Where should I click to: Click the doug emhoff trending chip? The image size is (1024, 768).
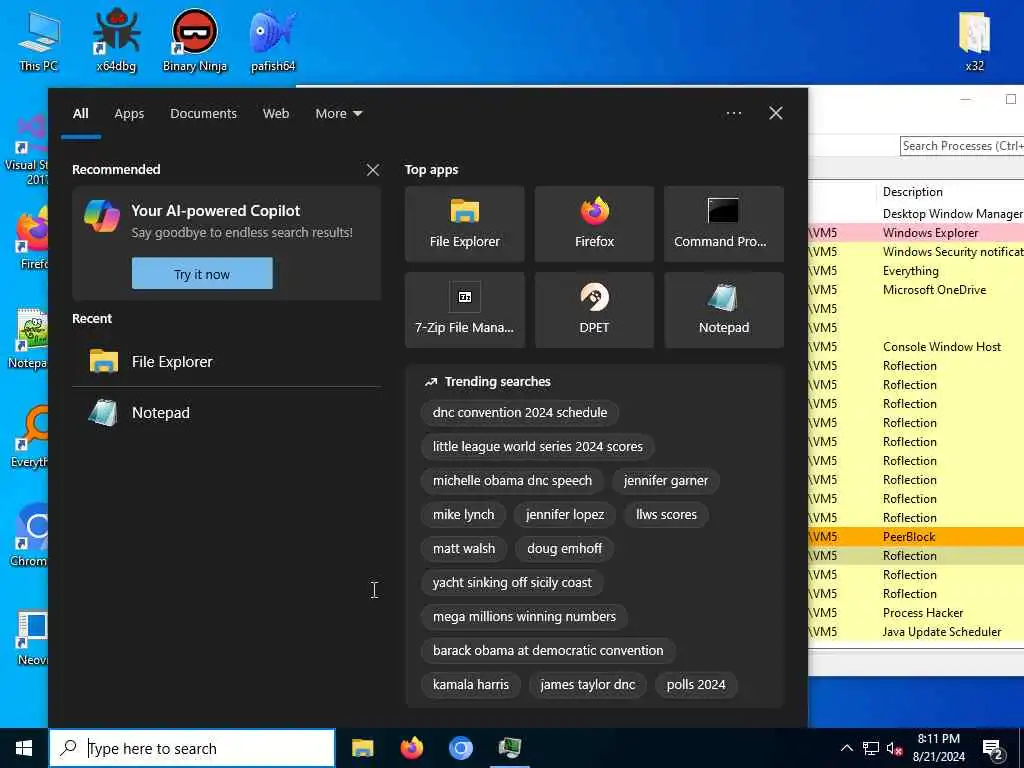point(564,549)
